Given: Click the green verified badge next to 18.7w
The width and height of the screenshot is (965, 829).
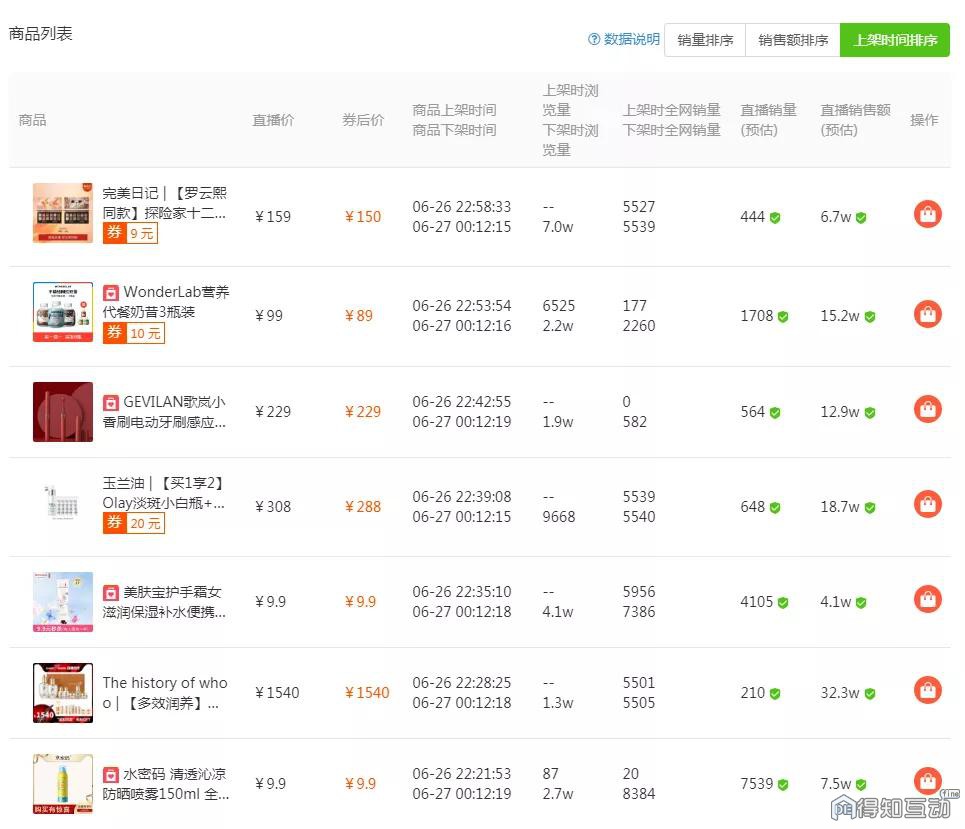Looking at the screenshot, I should coord(870,508).
